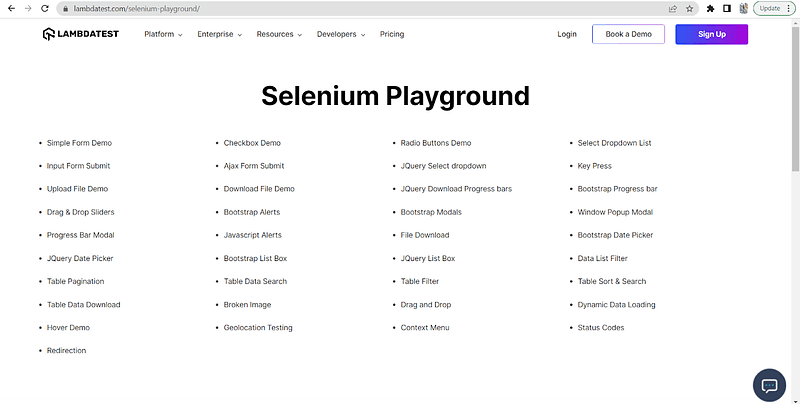Open File Download link
The image size is (800, 404).
point(425,235)
